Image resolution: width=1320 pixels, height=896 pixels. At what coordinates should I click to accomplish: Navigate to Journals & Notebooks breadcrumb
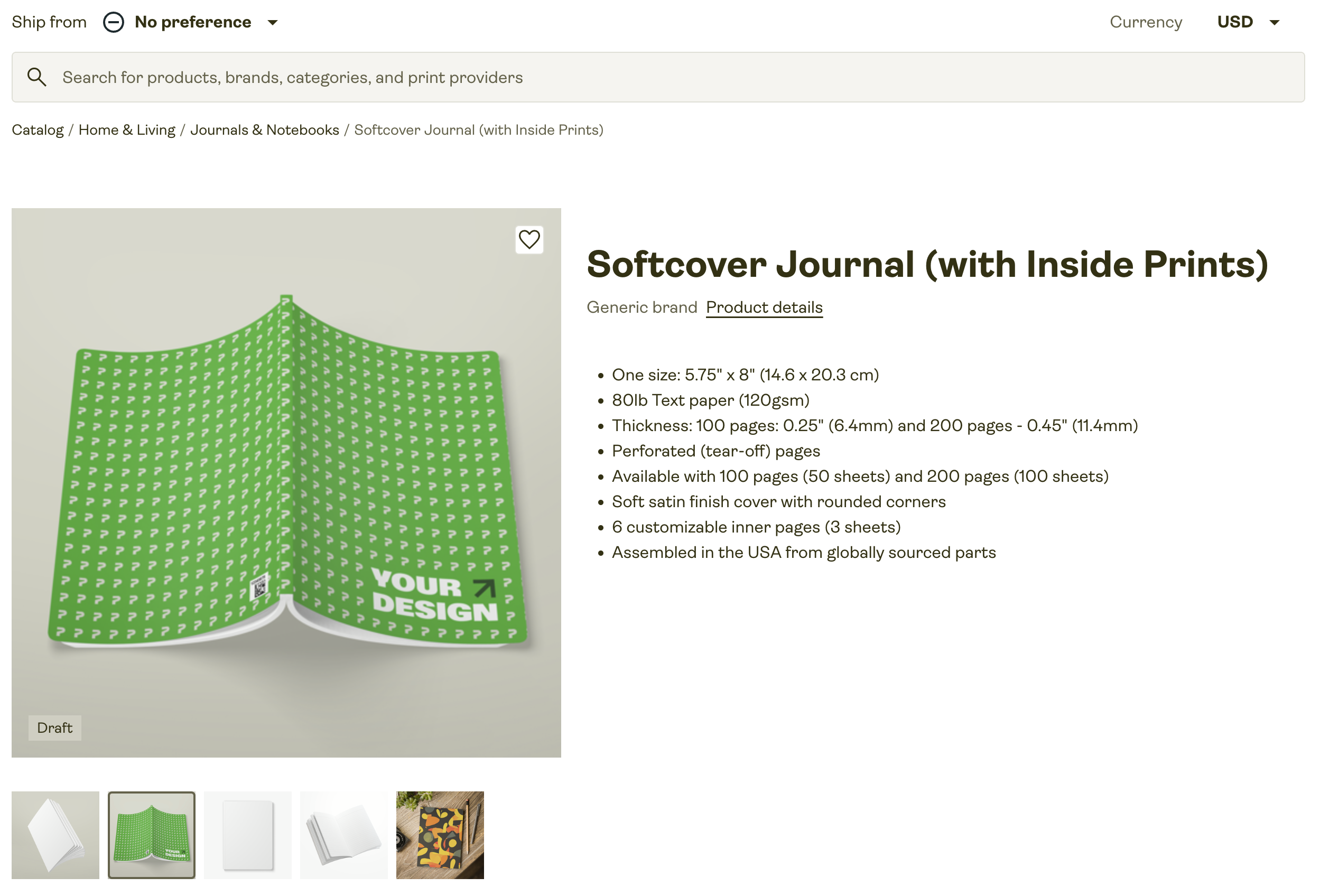264,130
